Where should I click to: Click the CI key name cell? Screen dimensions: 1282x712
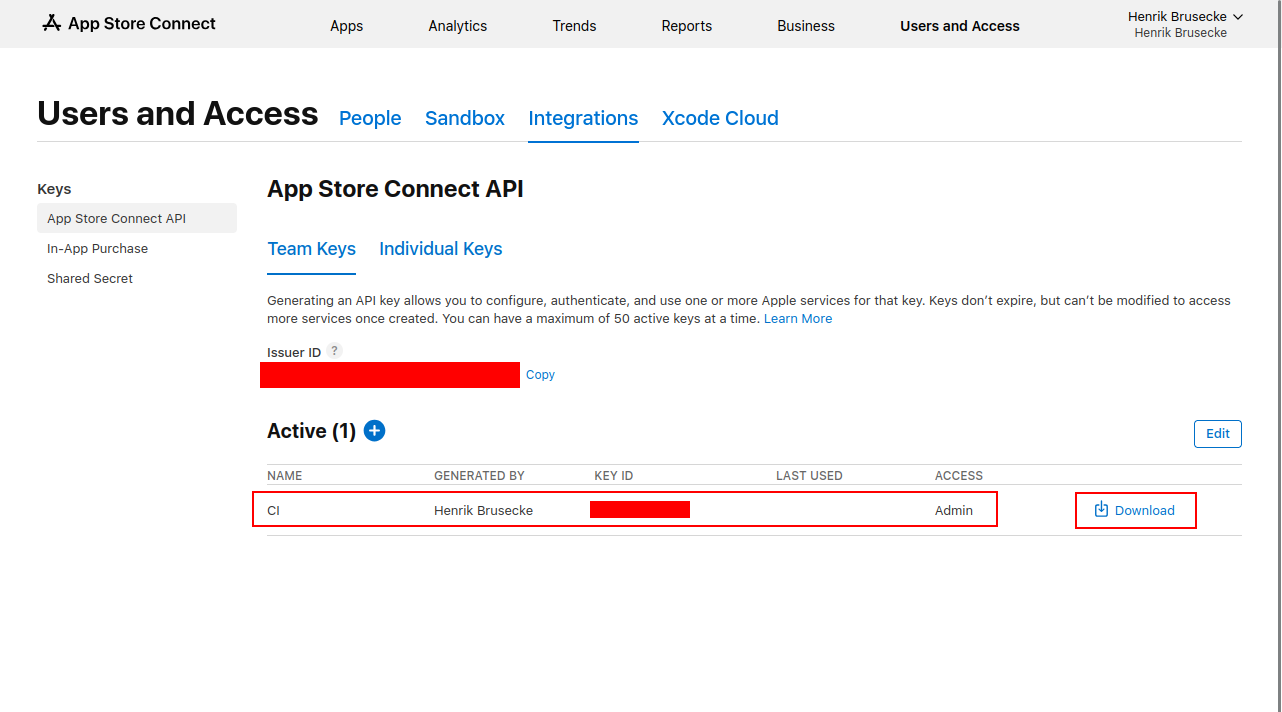click(x=273, y=510)
